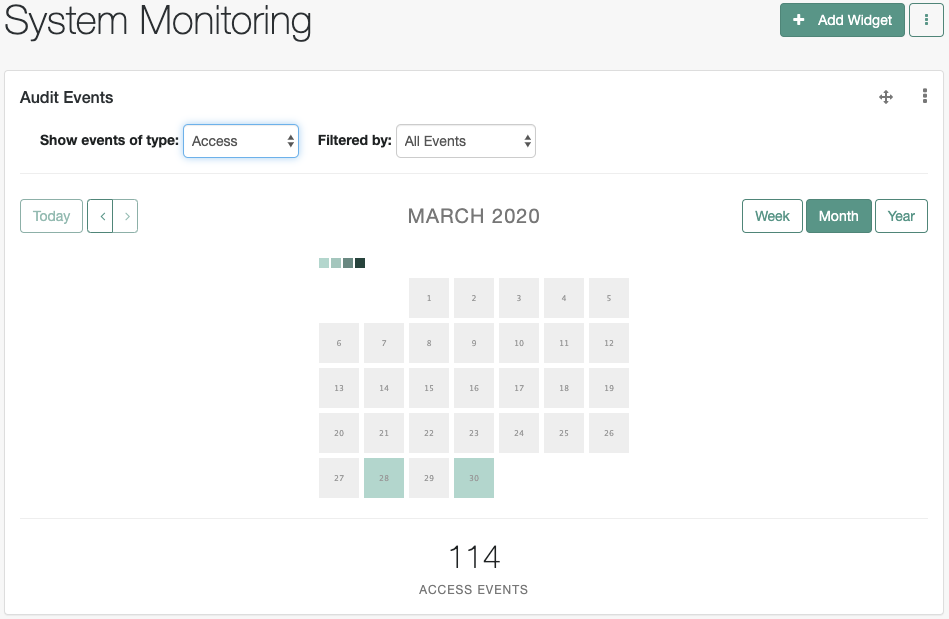
Task: Switch to the Week view
Action: (771, 216)
